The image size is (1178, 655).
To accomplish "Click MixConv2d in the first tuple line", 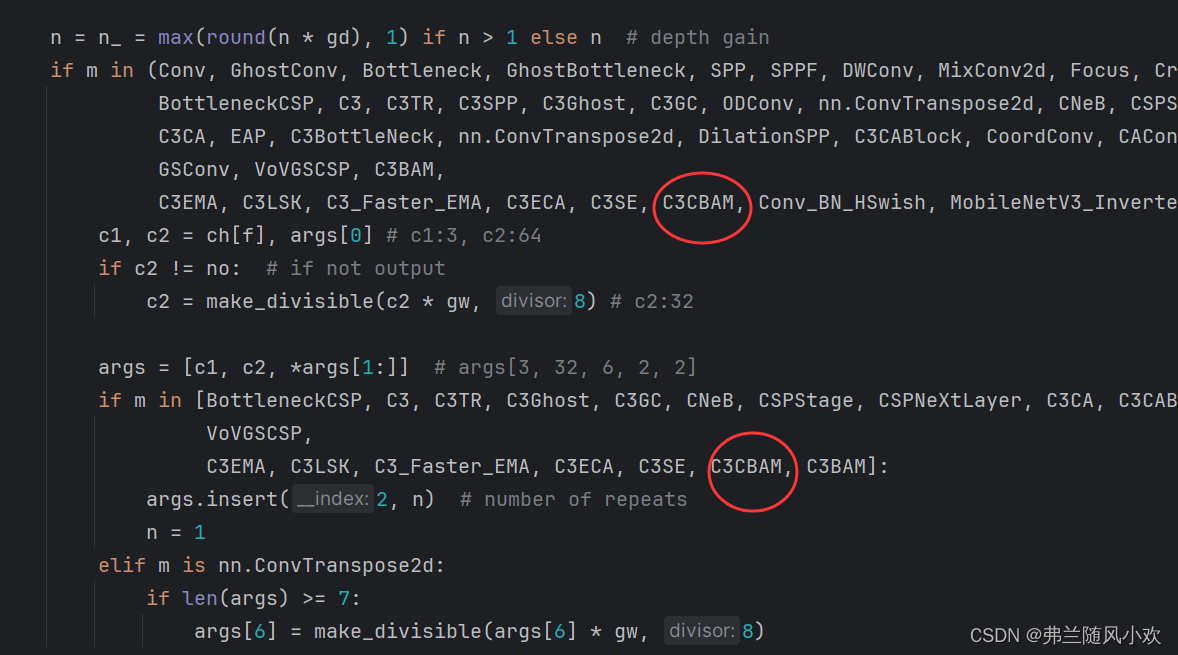I will click(x=992, y=71).
